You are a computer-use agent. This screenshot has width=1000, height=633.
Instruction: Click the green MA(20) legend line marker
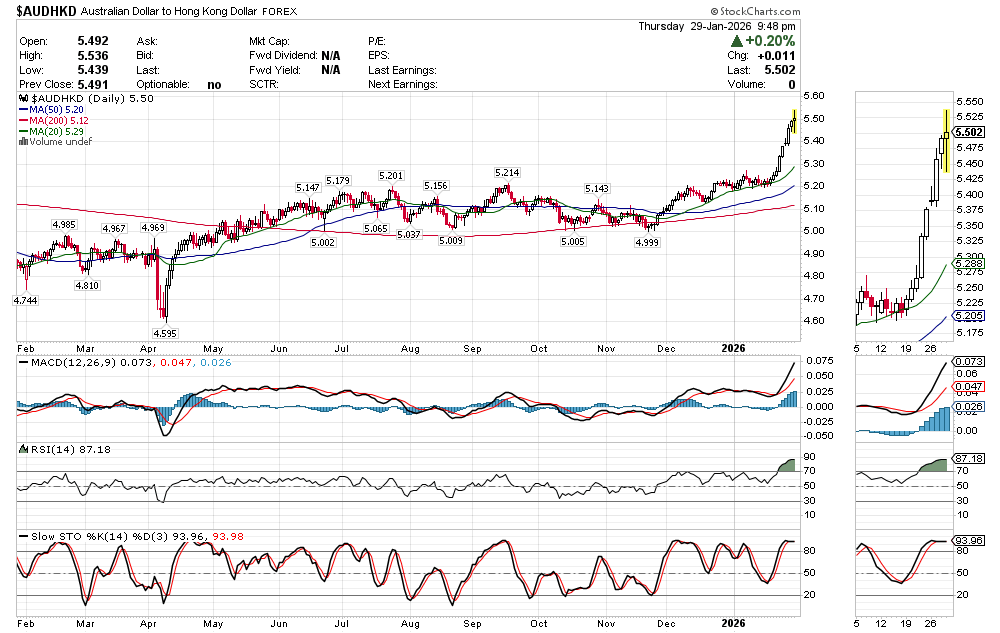23,132
